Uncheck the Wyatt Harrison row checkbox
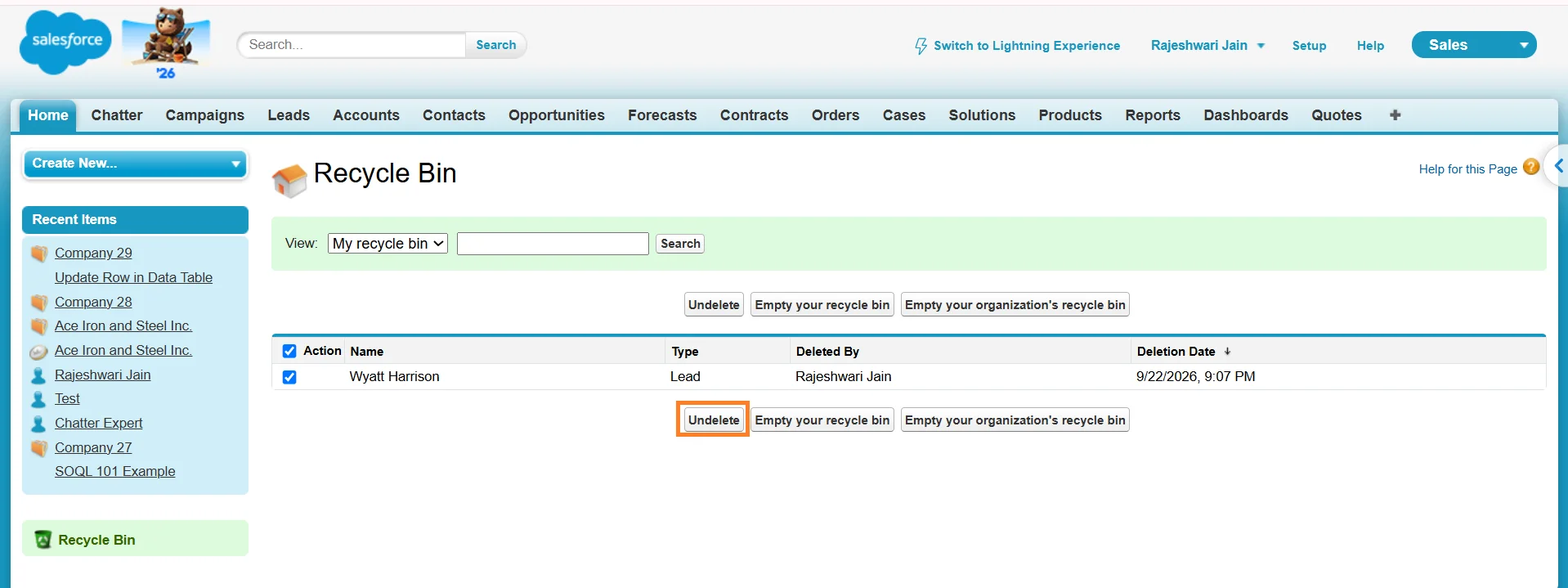 click(289, 377)
